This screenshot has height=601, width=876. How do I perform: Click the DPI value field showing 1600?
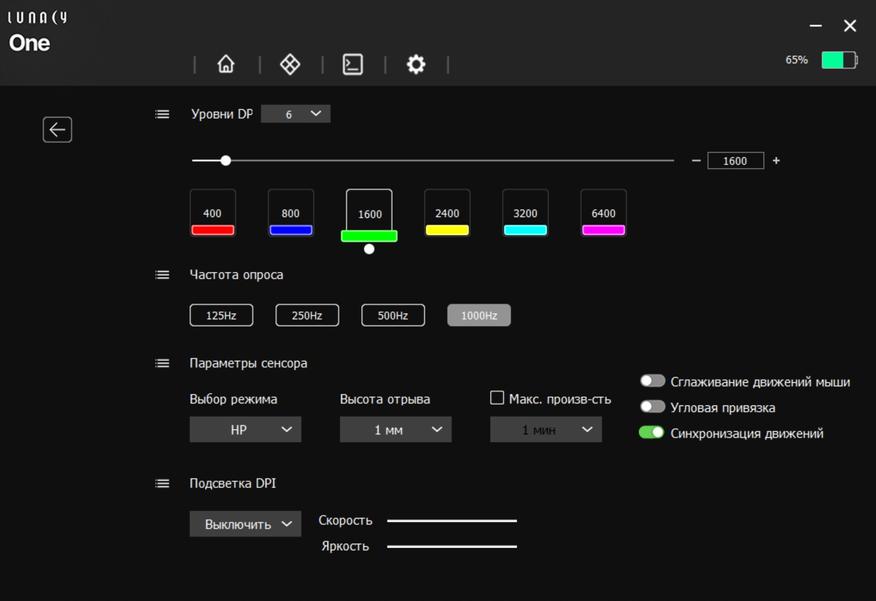click(x=735, y=161)
